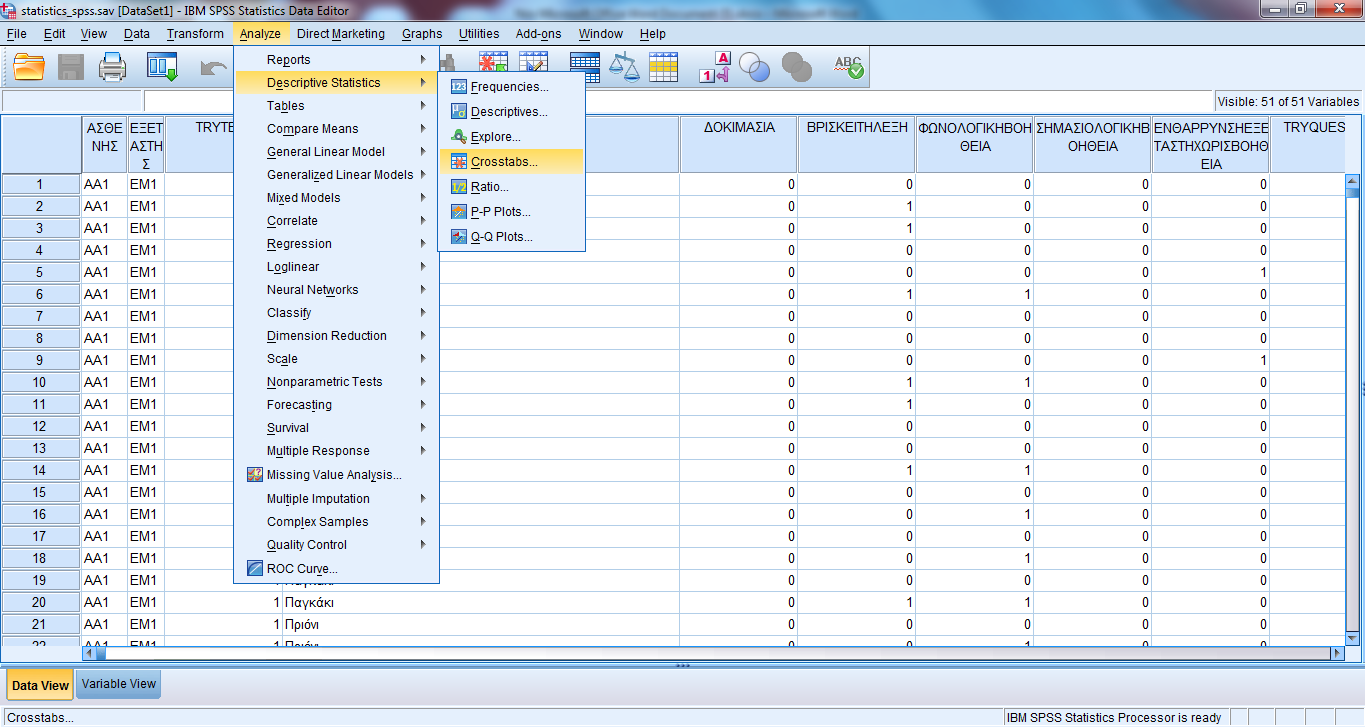Click the Select Cases grid icon
The height and width of the screenshot is (727, 1365).
(664, 67)
